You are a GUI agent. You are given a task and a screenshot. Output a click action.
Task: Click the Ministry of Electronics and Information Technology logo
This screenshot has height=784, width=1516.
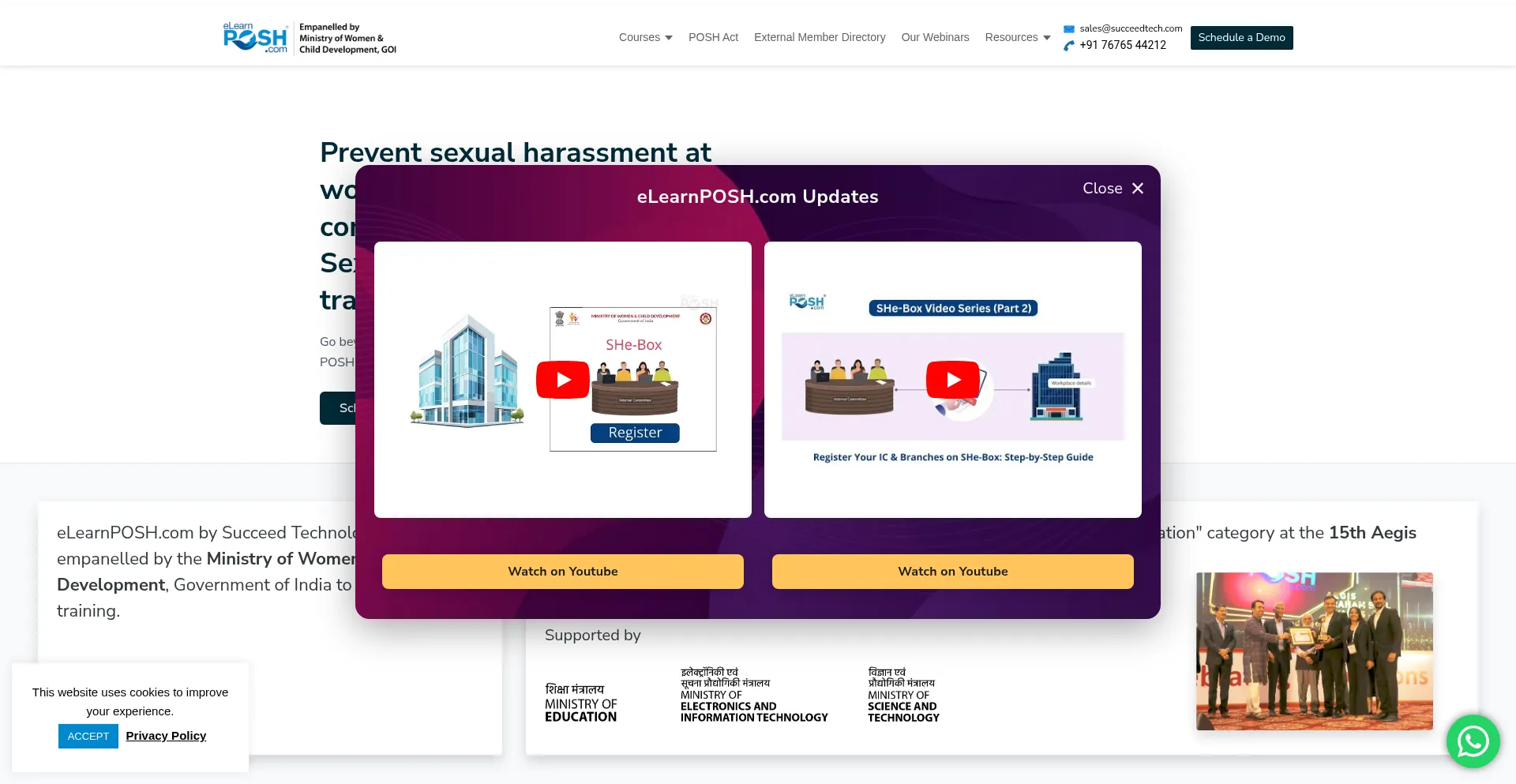click(x=754, y=695)
